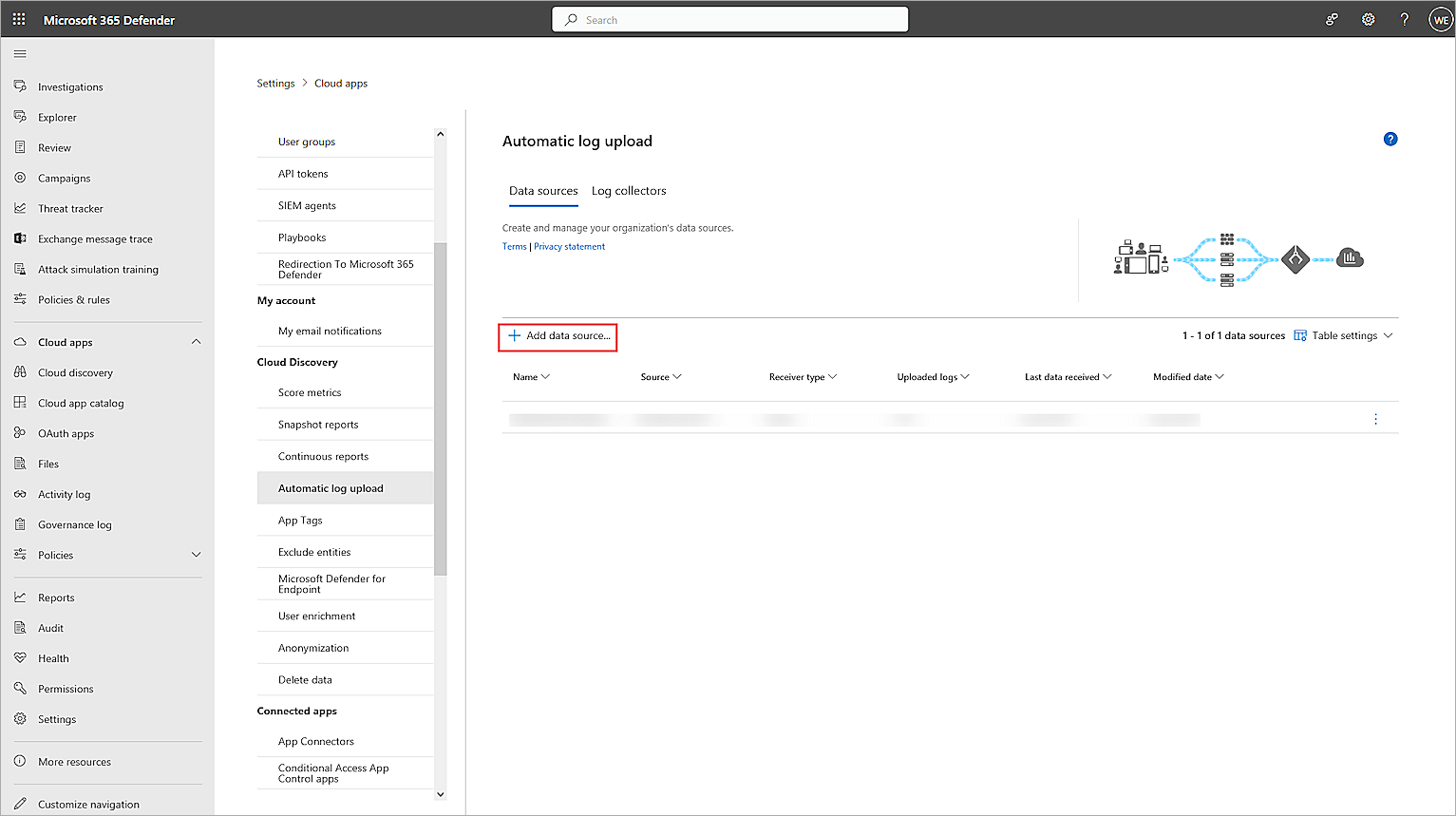This screenshot has width=1456, height=816.
Task: Collapse the Cloud apps sidebar section
Action: click(197, 342)
